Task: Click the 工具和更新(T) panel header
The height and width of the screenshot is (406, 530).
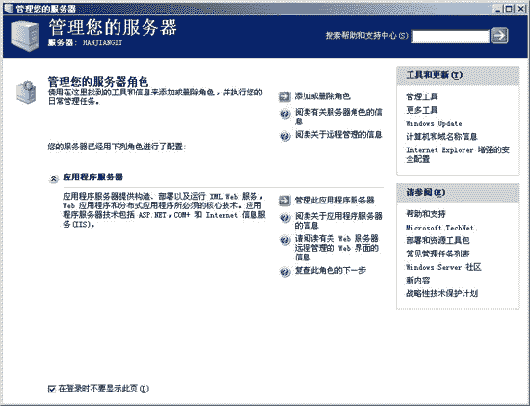Action: [x=458, y=75]
